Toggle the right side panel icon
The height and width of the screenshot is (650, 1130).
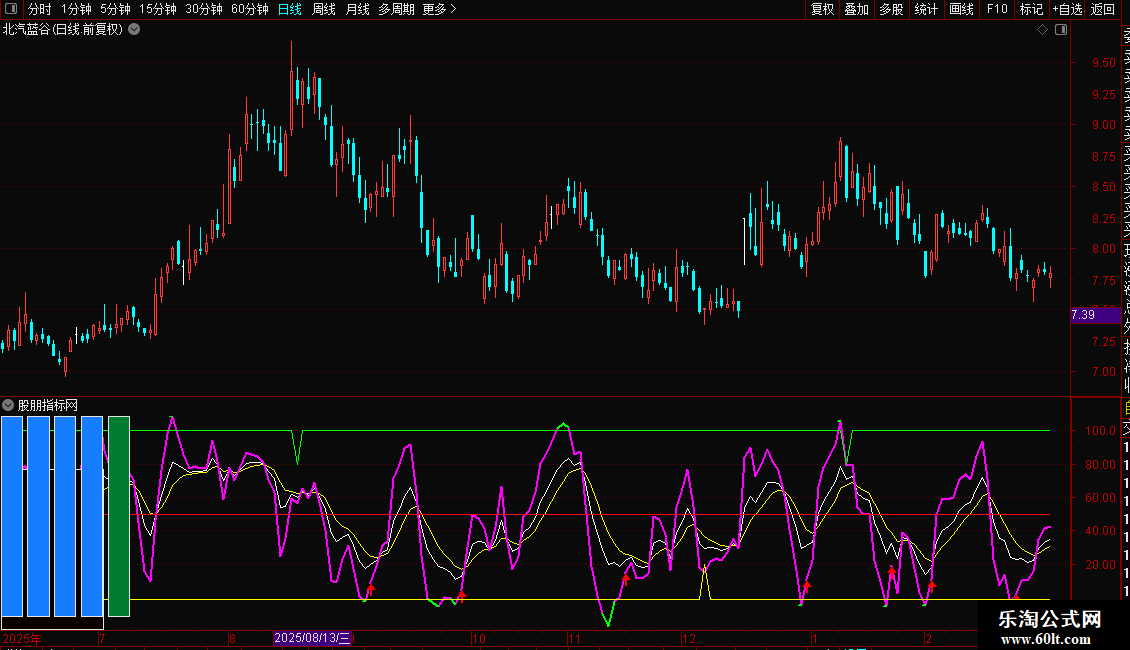[1061, 30]
